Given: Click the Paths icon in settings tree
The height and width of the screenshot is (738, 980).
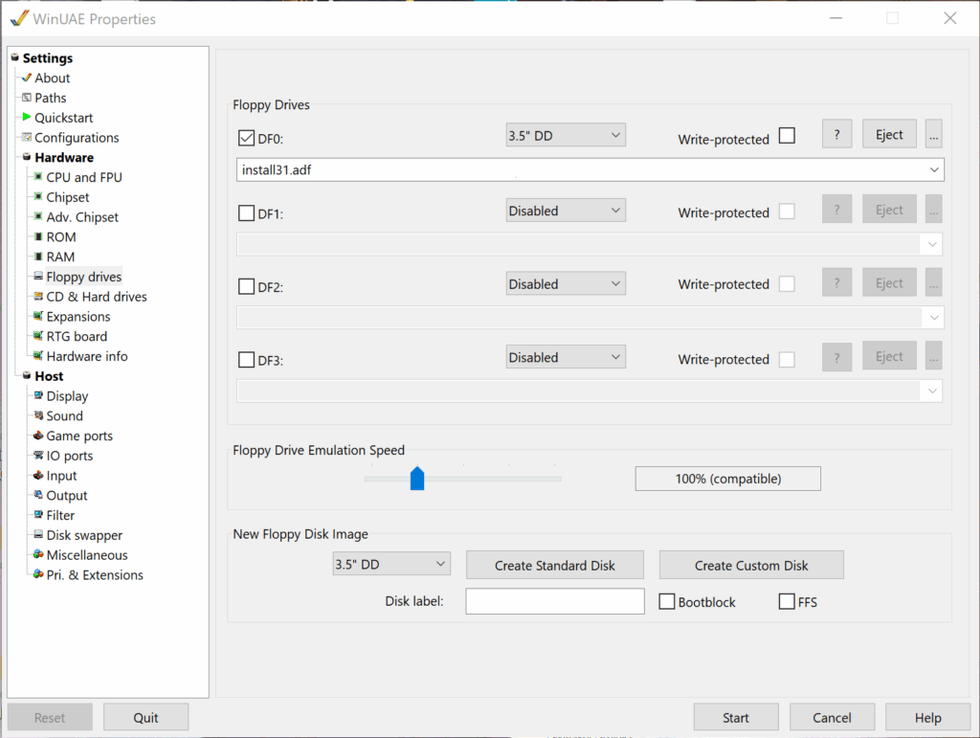Looking at the screenshot, I should pos(26,97).
